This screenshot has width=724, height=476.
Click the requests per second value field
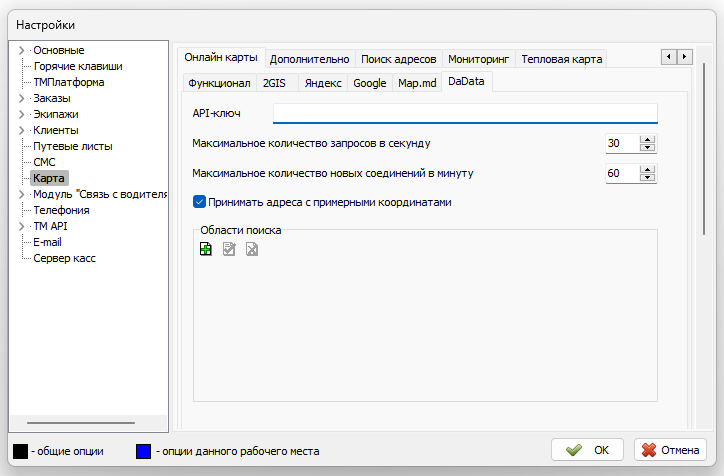coord(622,144)
